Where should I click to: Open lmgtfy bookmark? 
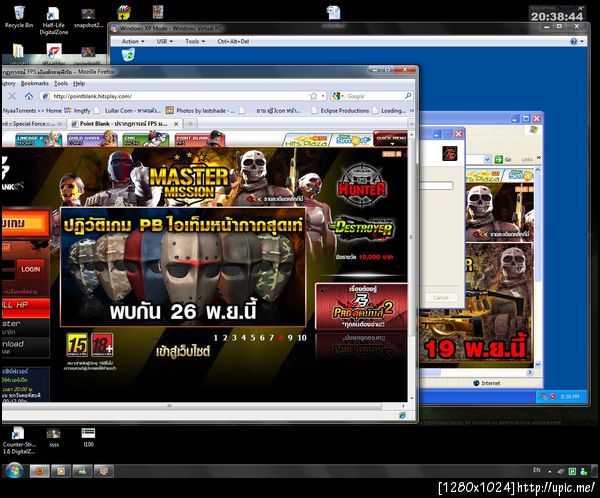pos(78,111)
